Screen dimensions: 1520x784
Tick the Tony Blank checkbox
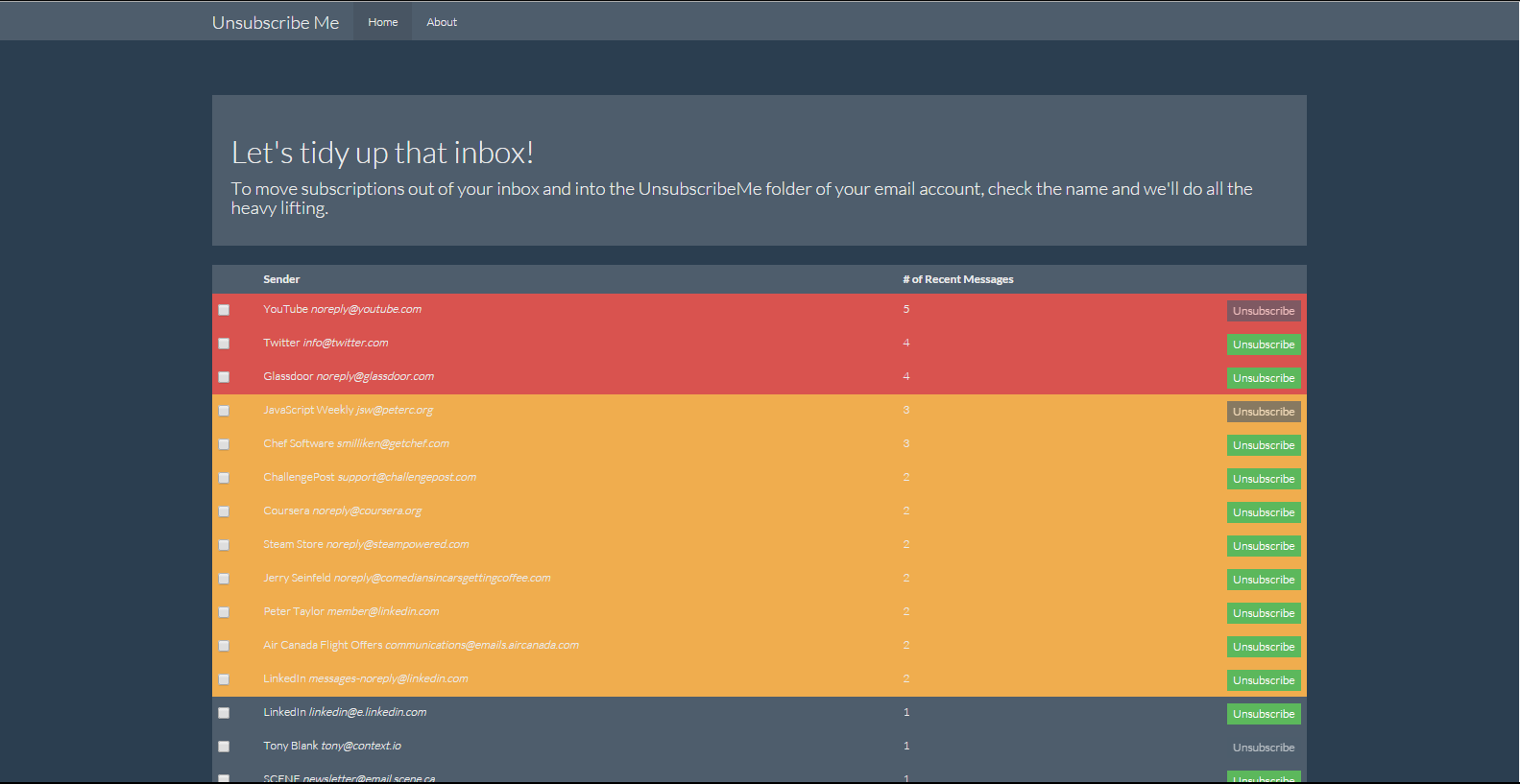(x=224, y=747)
